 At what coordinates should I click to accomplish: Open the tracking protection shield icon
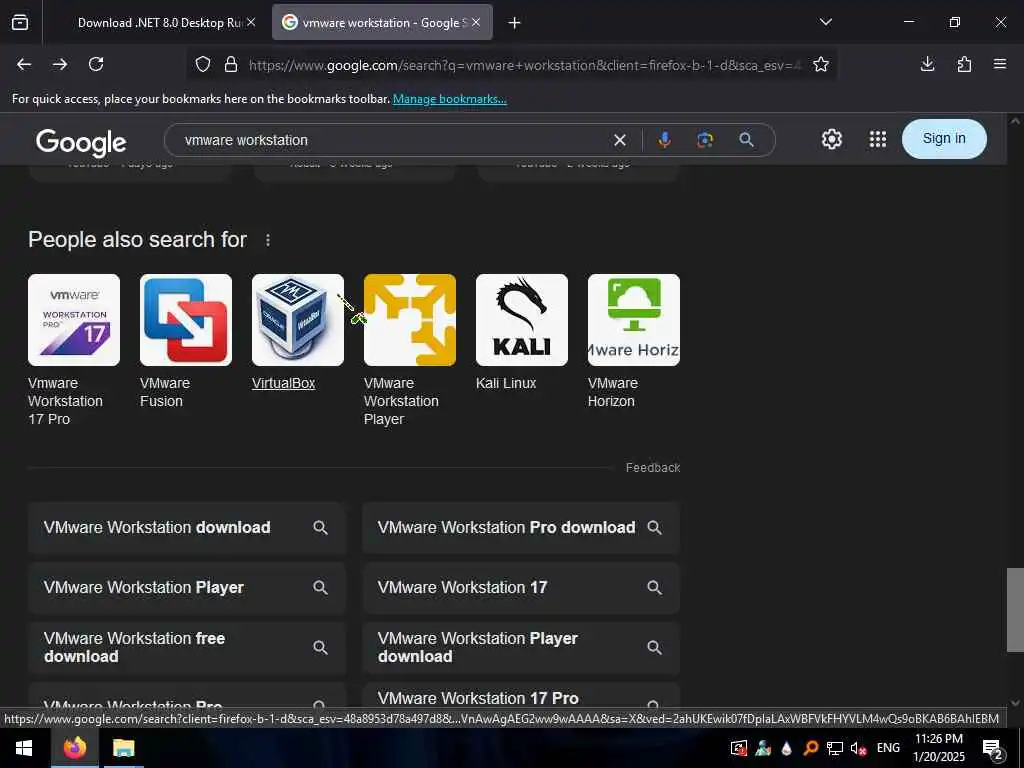pos(203,65)
